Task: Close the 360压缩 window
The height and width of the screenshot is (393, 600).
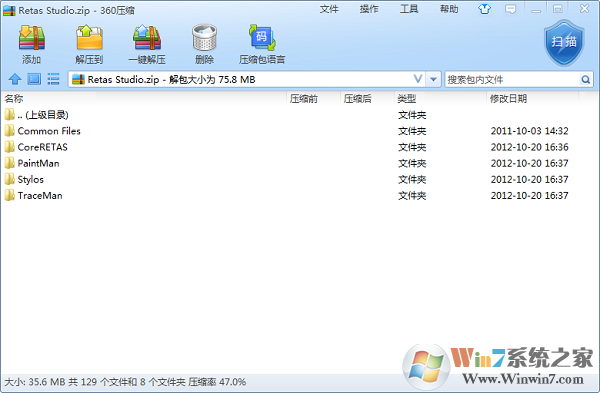Action: [584, 9]
